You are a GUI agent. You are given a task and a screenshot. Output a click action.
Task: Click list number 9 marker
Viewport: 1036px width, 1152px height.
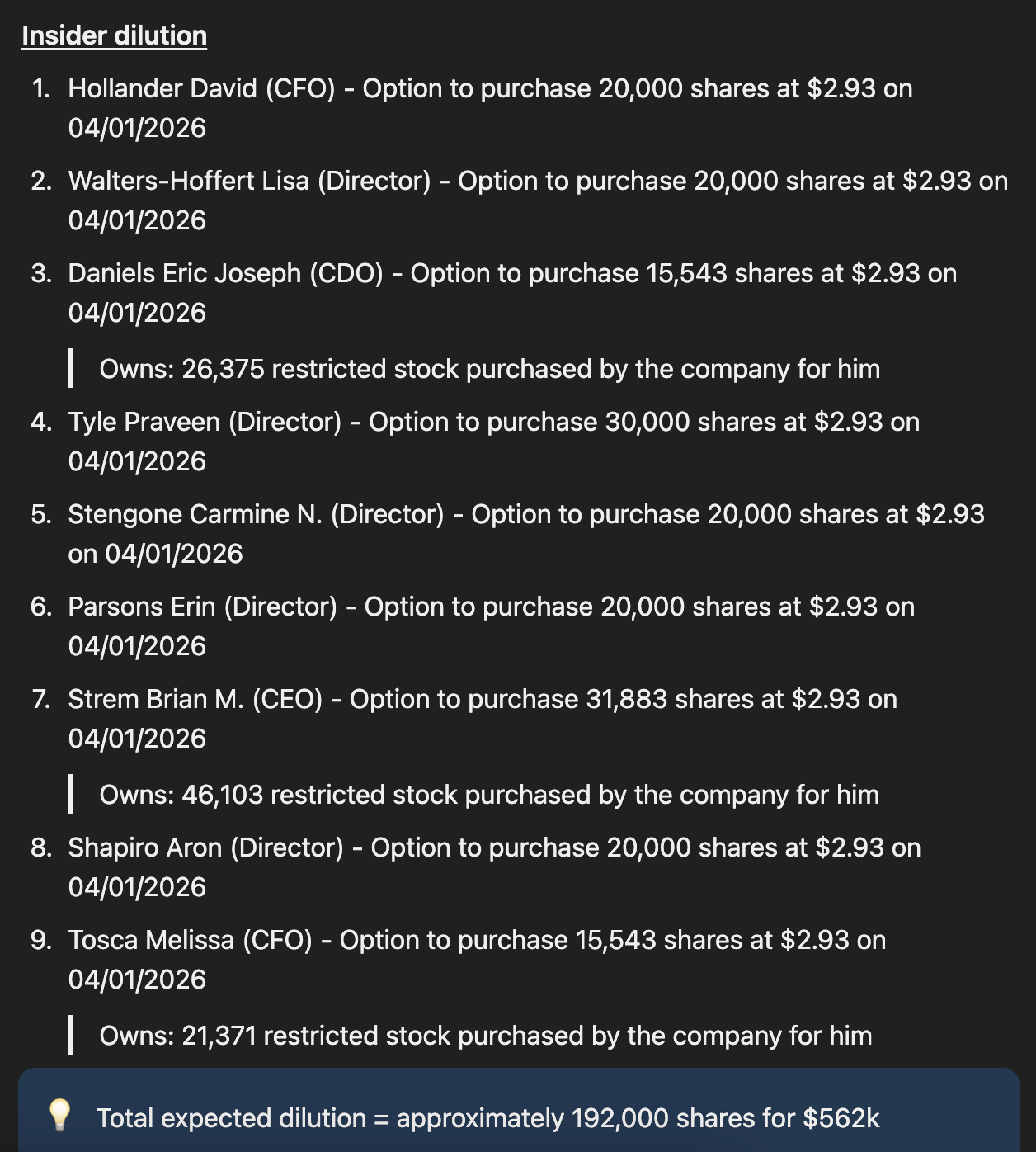point(41,940)
